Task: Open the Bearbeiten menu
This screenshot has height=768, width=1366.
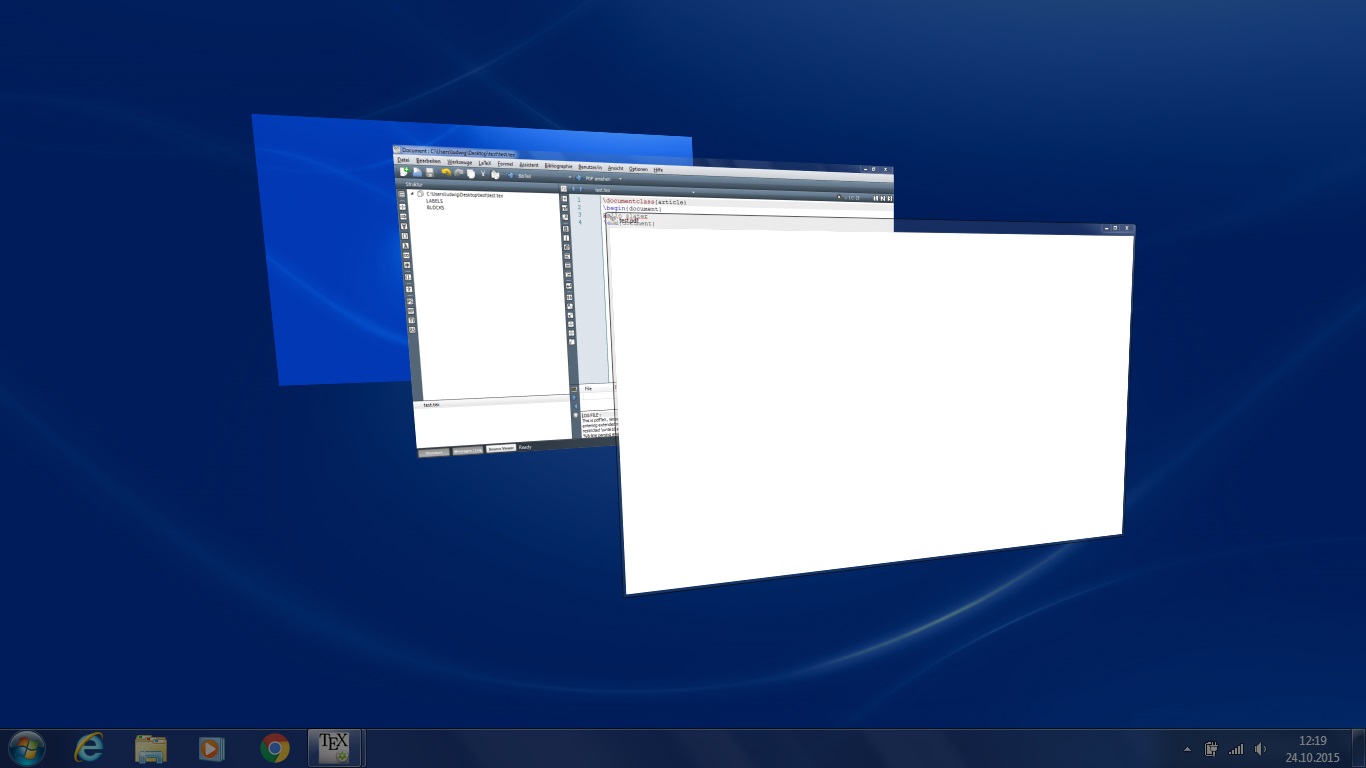Action: tap(428, 161)
